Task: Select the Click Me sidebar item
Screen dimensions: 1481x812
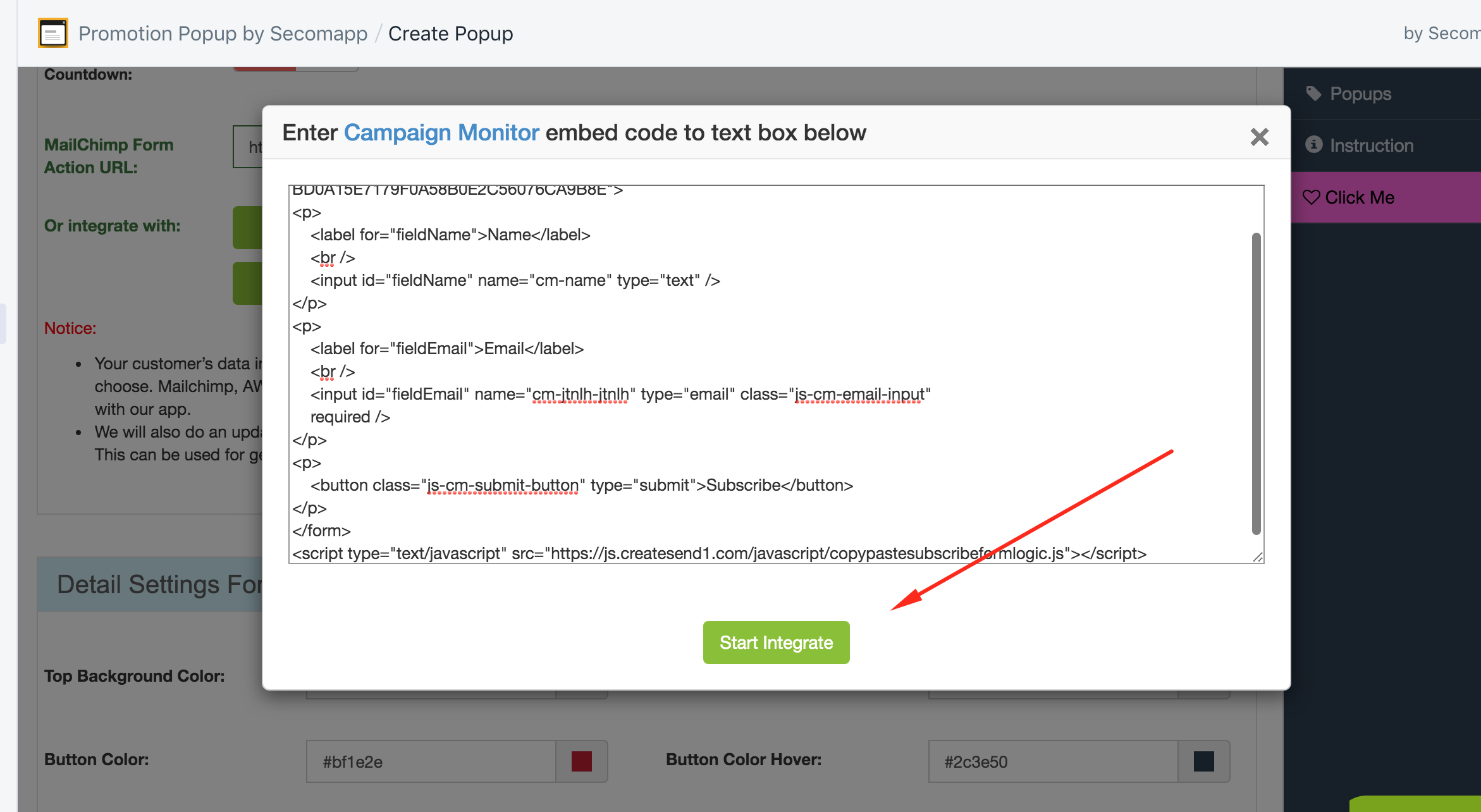Action: [x=1382, y=197]
